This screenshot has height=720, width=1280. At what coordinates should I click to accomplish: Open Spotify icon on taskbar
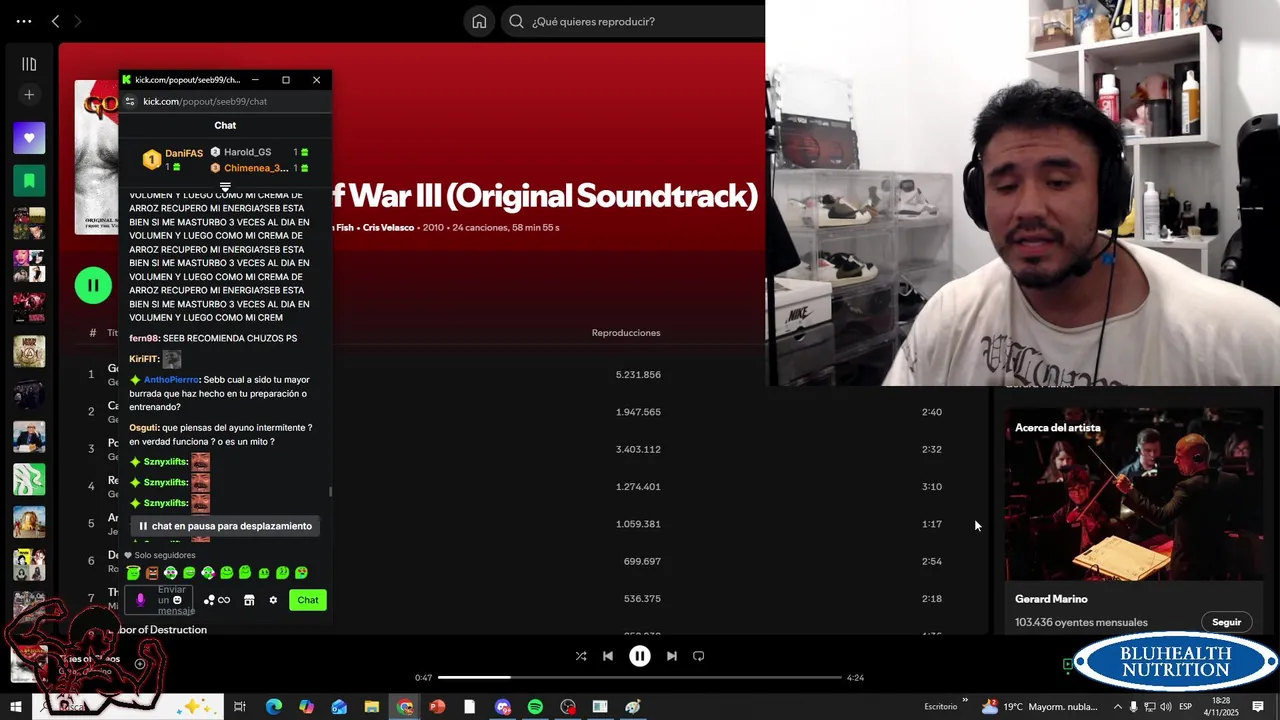[535, 707]
